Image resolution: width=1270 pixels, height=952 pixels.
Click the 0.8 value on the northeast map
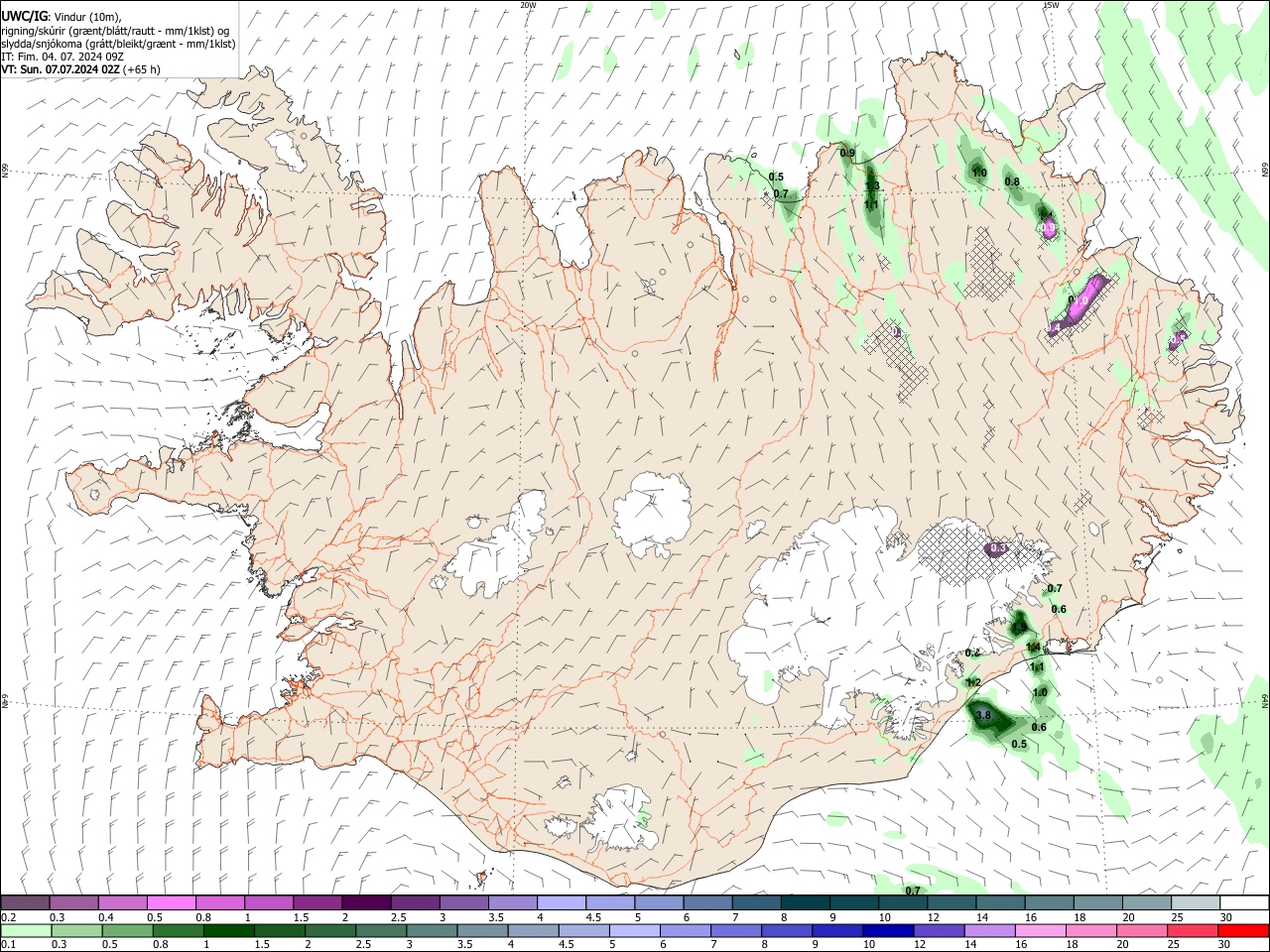1012,181
